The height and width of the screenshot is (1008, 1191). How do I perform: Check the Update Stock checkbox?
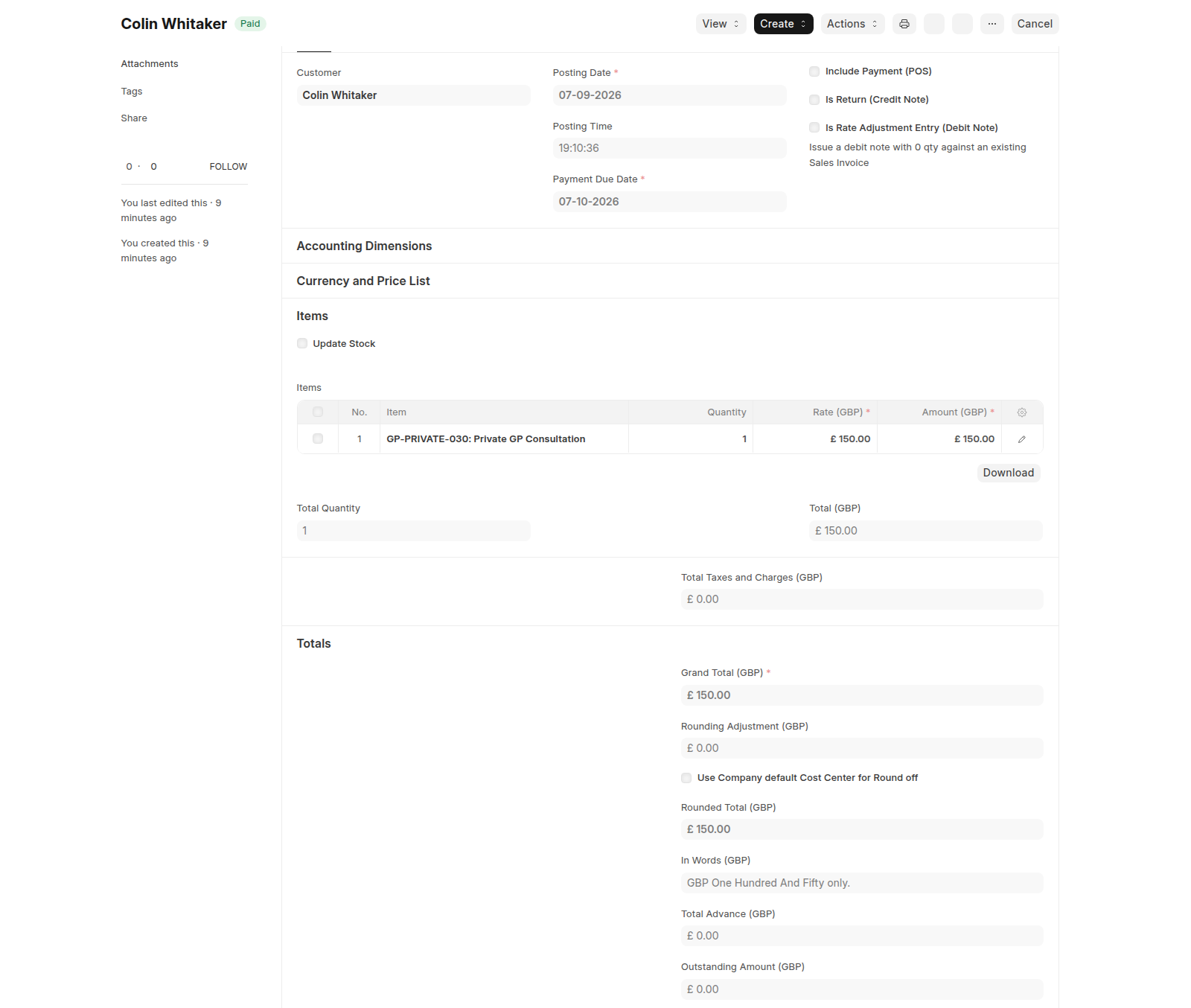302,343
